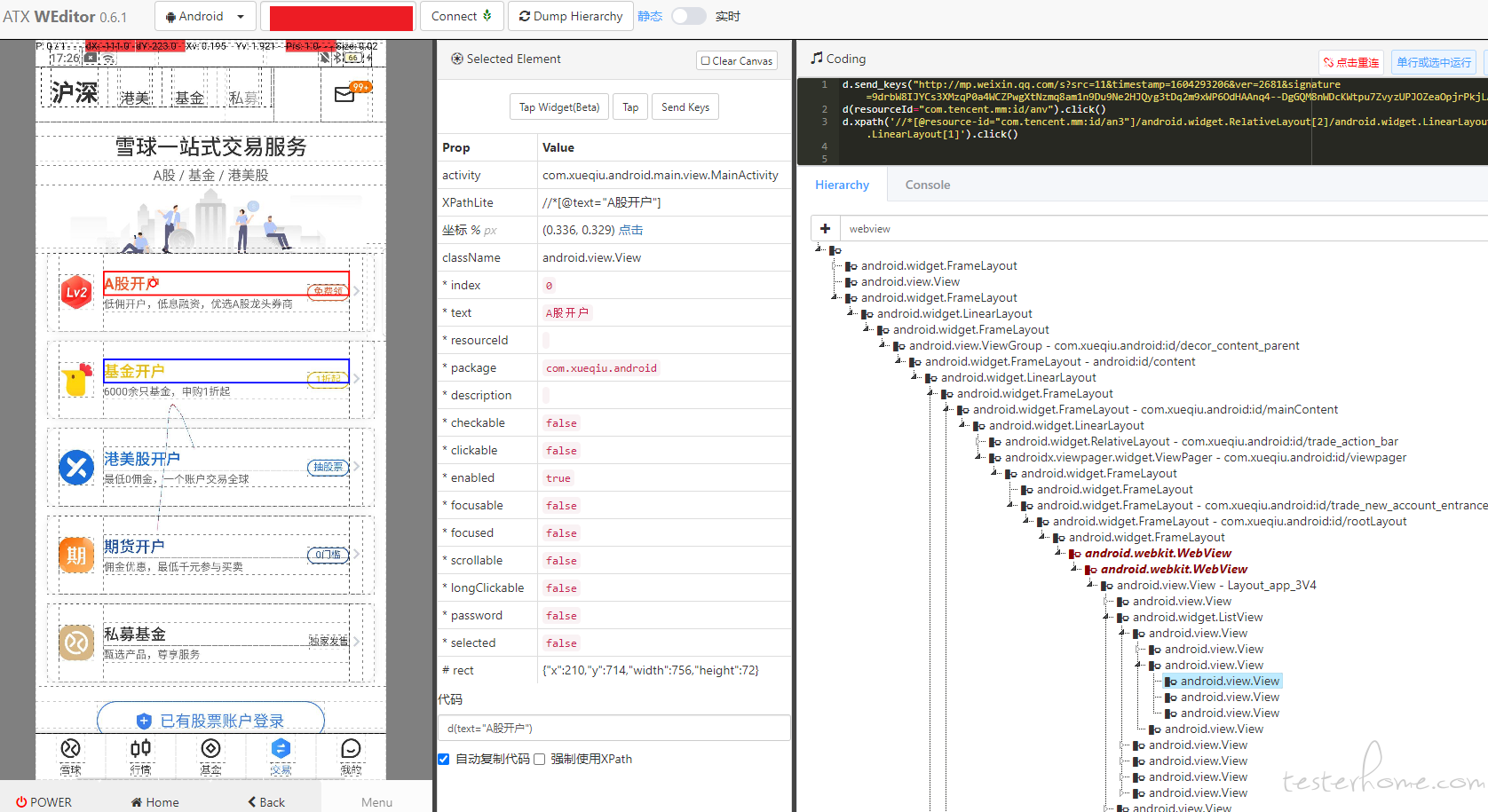Tap the 基金开户 entry title

(x=134, y=371)
